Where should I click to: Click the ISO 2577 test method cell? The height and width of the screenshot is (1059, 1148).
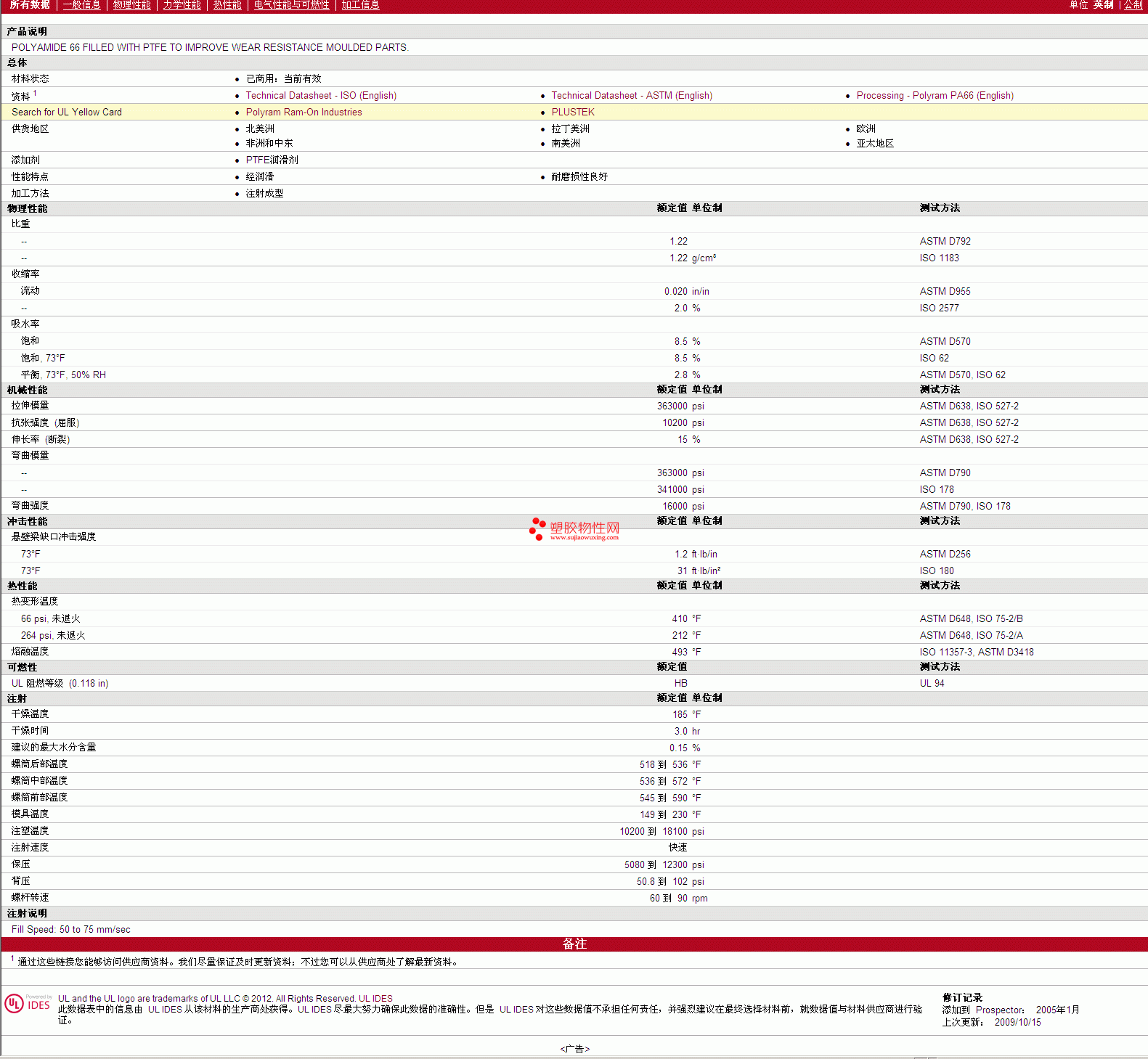[939, 308]
